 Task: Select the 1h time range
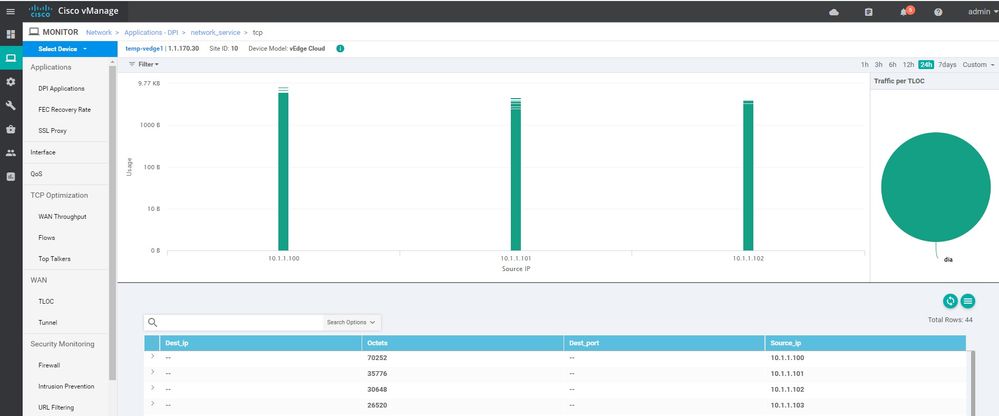click(865, 64)
